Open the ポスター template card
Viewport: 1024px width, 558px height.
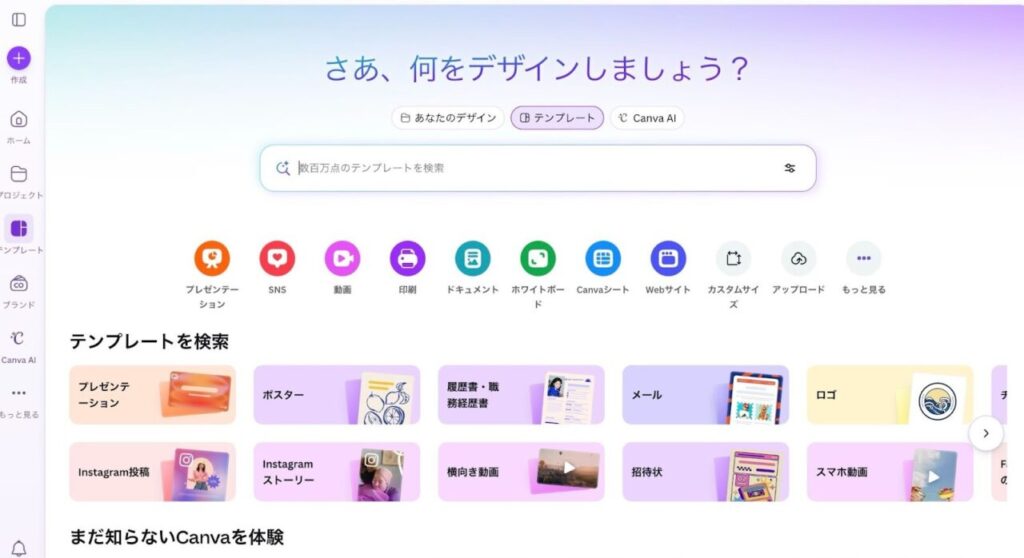[x=336, y=395]
